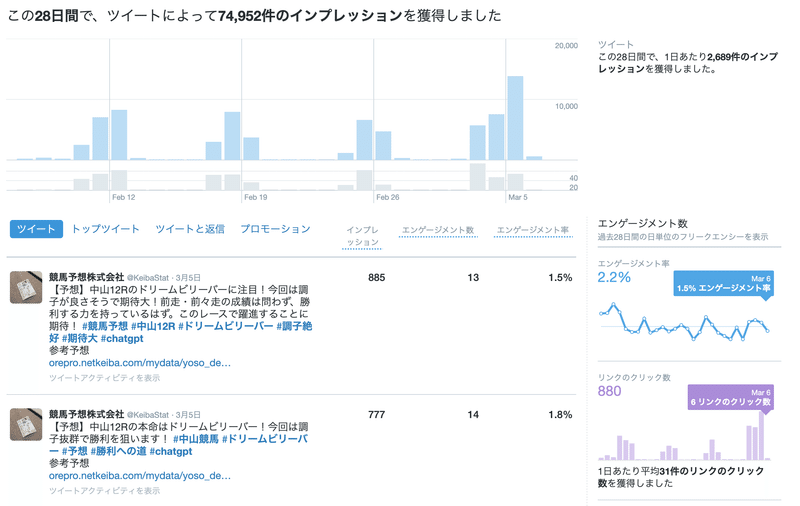Image resolution: width=800 pixels, height=506 pixels.
Task: Click the 13 engagements cell
Action: 473,277
